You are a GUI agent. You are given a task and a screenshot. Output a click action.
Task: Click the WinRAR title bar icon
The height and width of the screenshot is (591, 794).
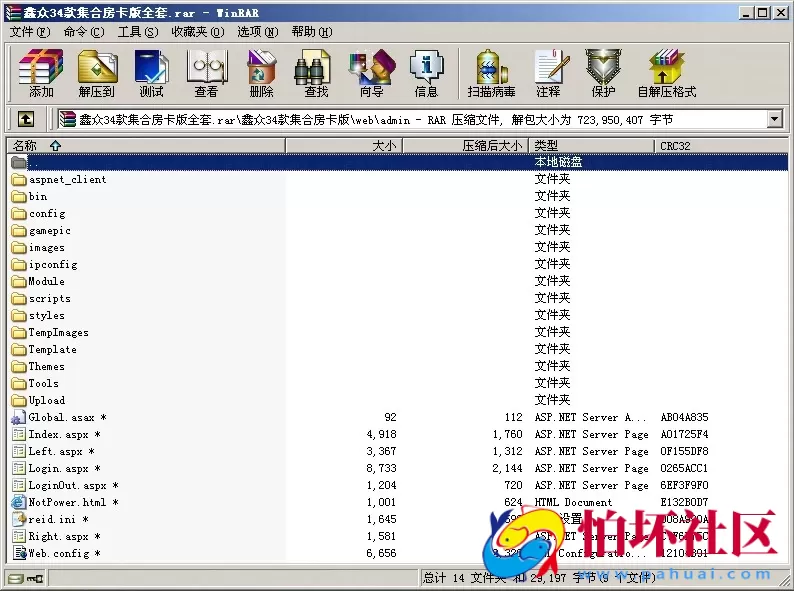pos(13,13)
